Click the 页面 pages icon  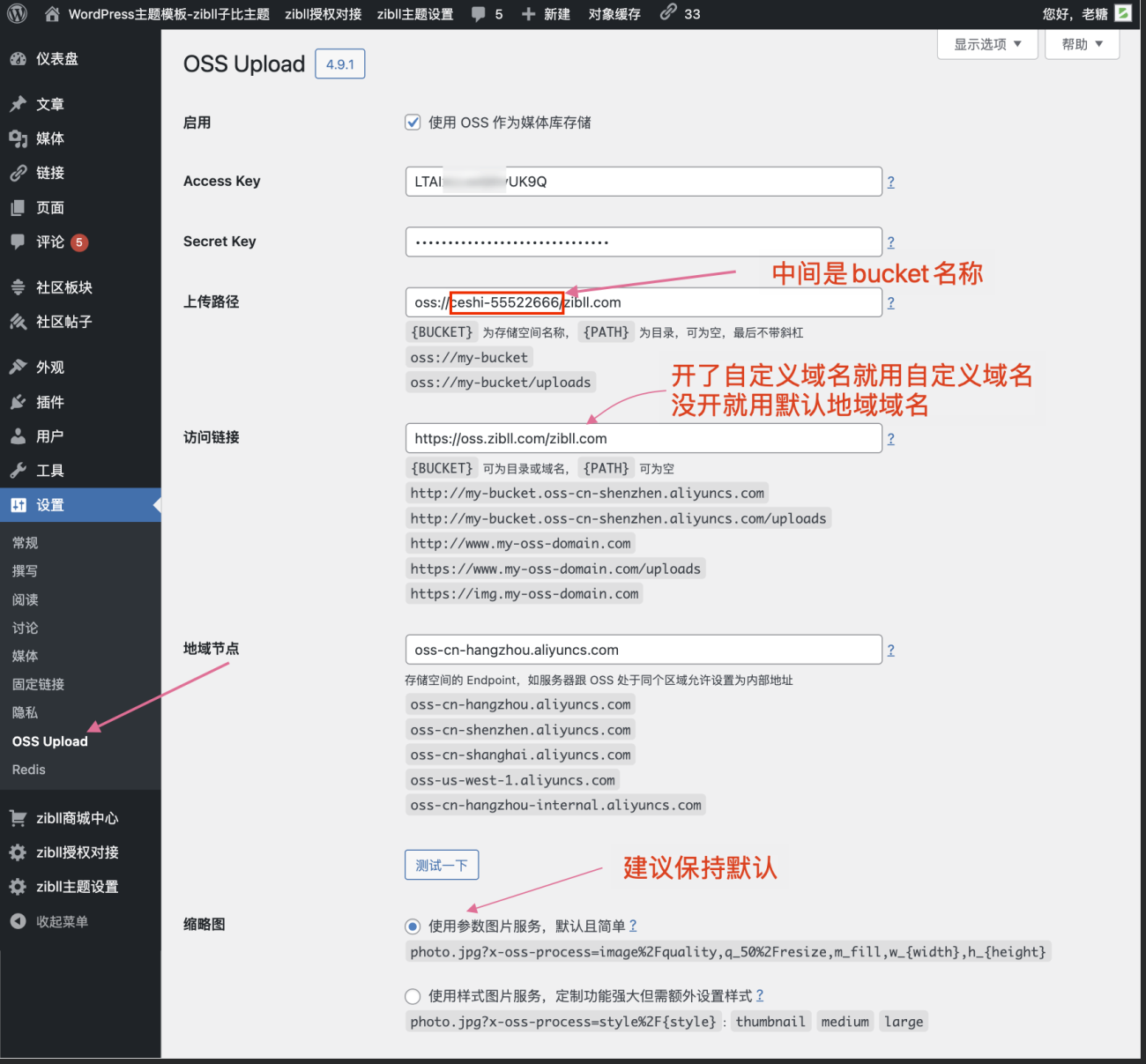(18, 208)
